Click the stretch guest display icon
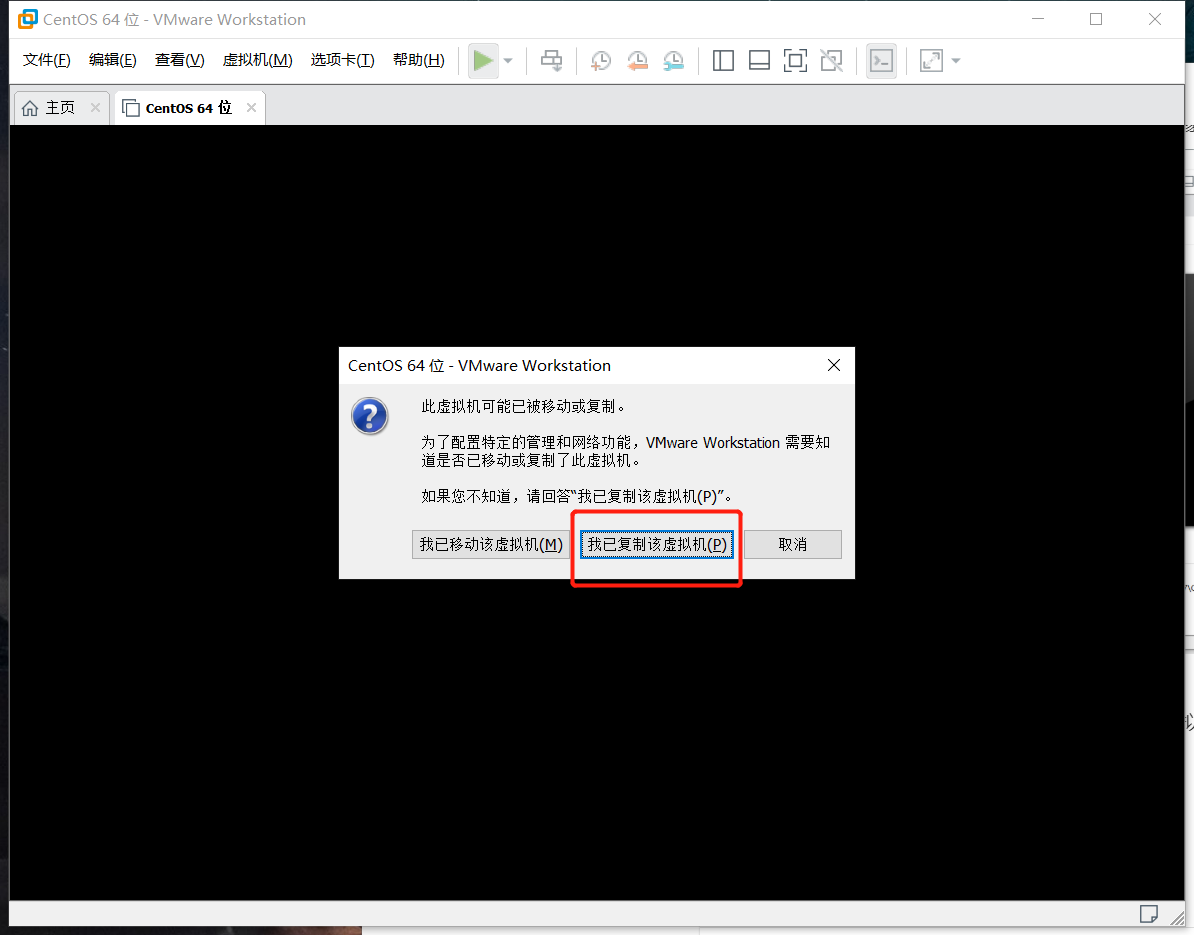This screenshot has height=935, width=1194. (x=931, y=61)
